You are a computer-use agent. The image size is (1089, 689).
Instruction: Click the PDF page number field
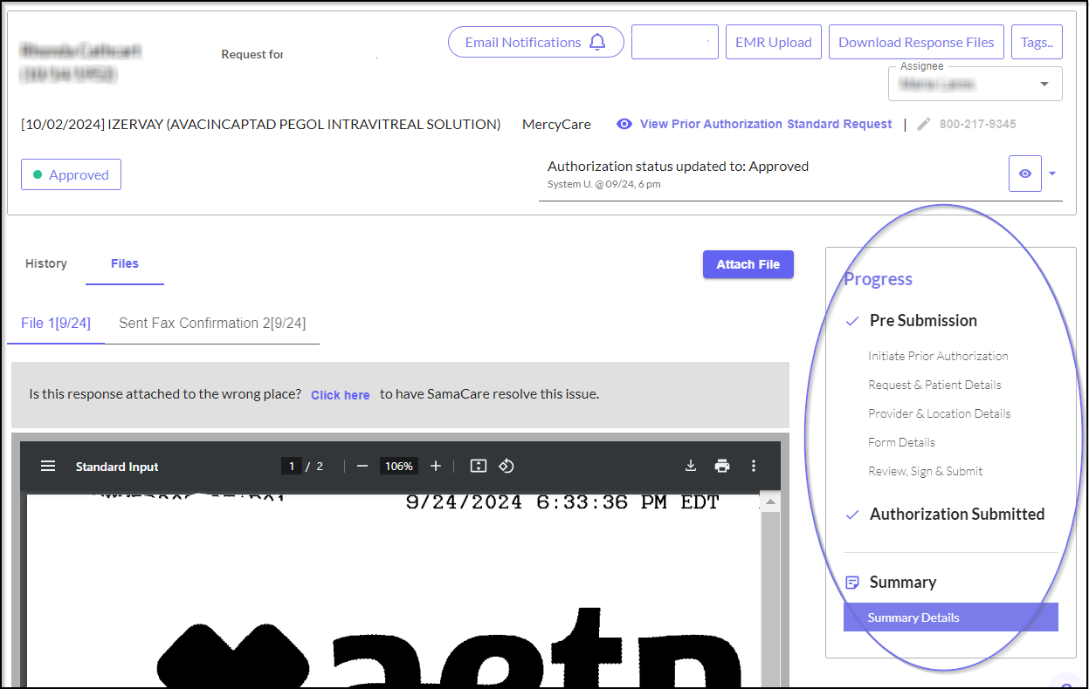[292, 466]
